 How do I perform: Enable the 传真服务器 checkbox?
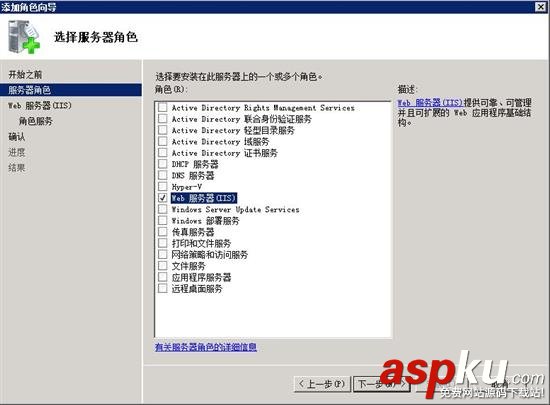(x=162, y=232)
